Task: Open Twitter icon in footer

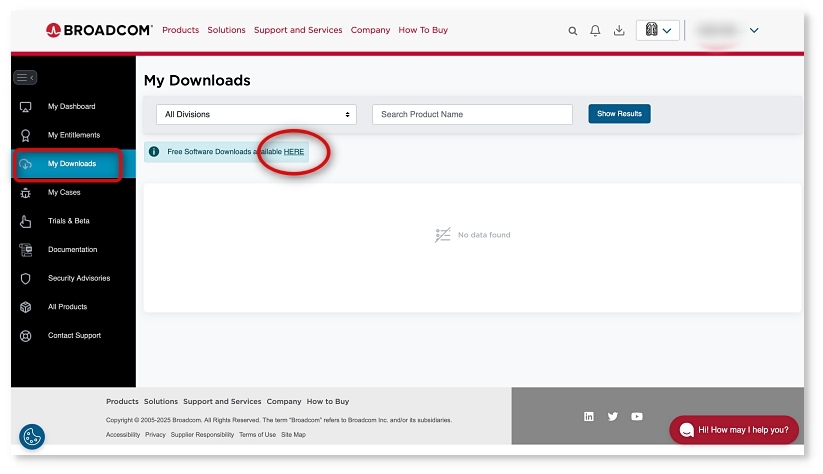Action: point(613,417)
